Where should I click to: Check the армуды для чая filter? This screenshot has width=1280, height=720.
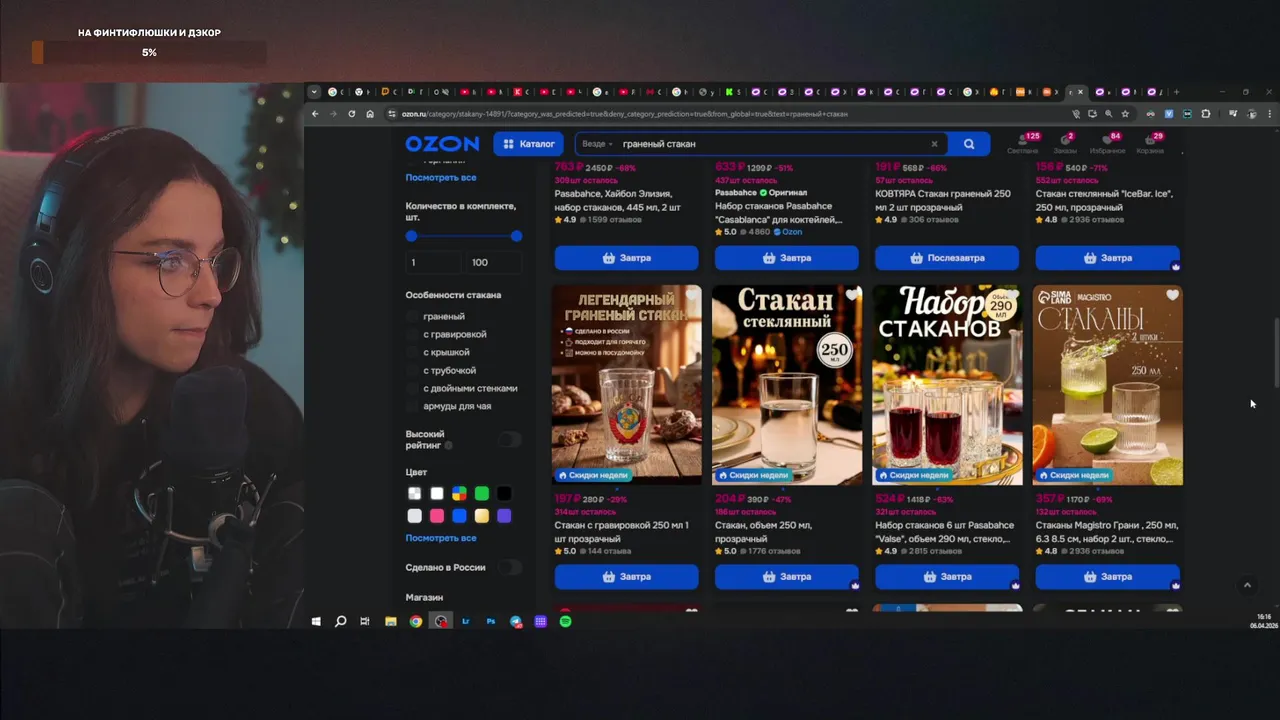(x=412, y=406)
